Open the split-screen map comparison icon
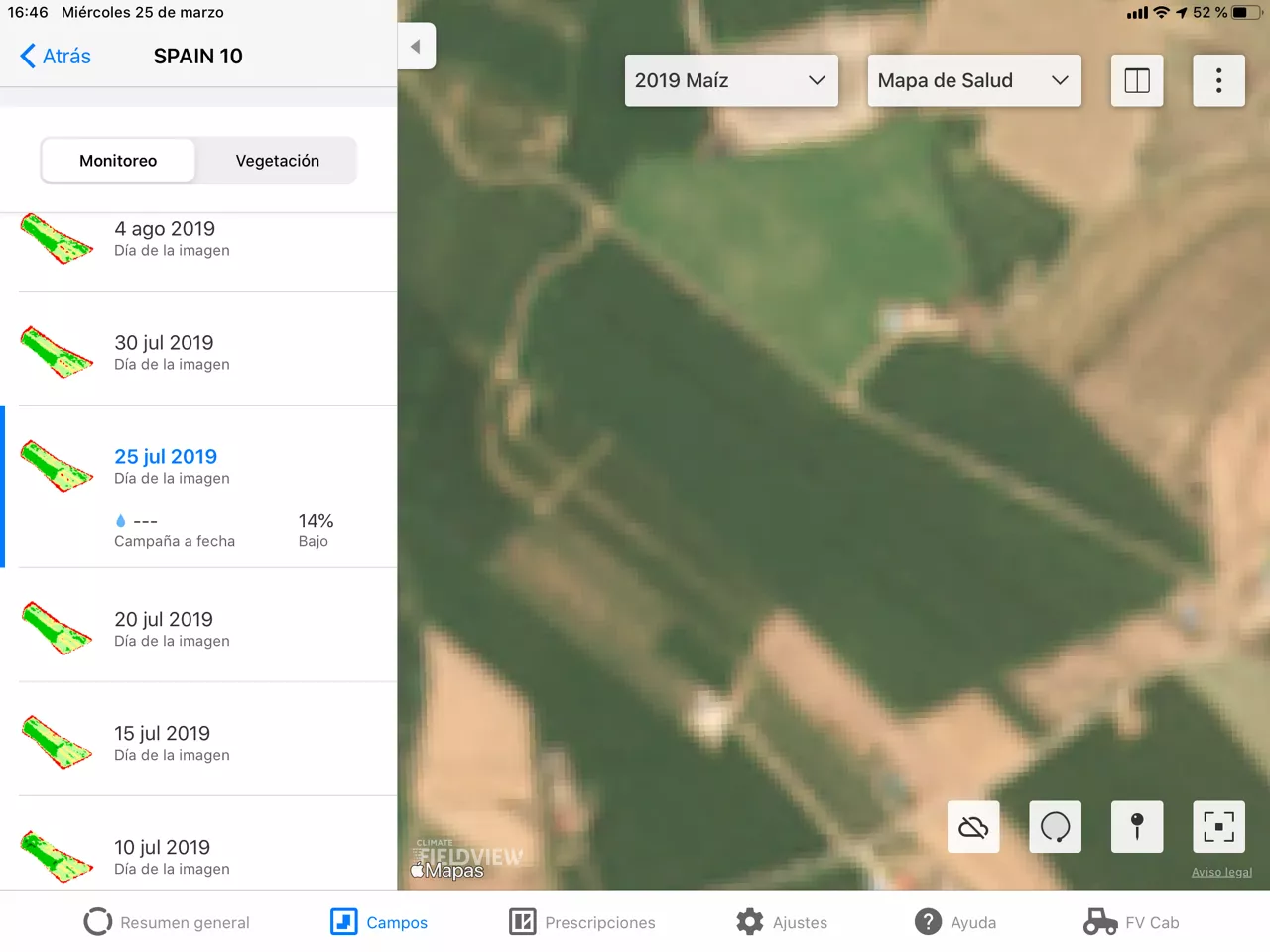Image resolution: width=1270 pixels, height=952 pixels. (x=1136, y=80)
